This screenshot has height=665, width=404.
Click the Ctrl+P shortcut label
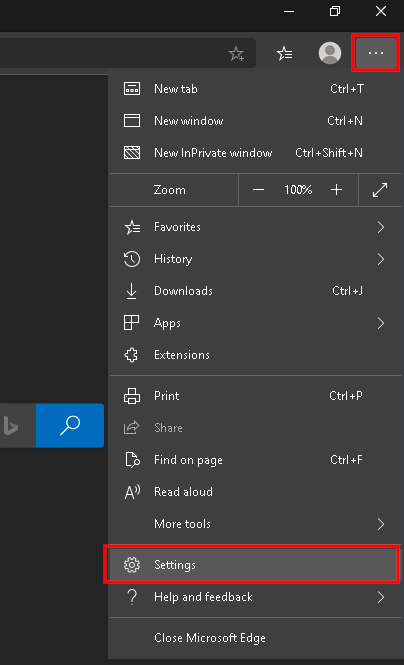(345, 396)
